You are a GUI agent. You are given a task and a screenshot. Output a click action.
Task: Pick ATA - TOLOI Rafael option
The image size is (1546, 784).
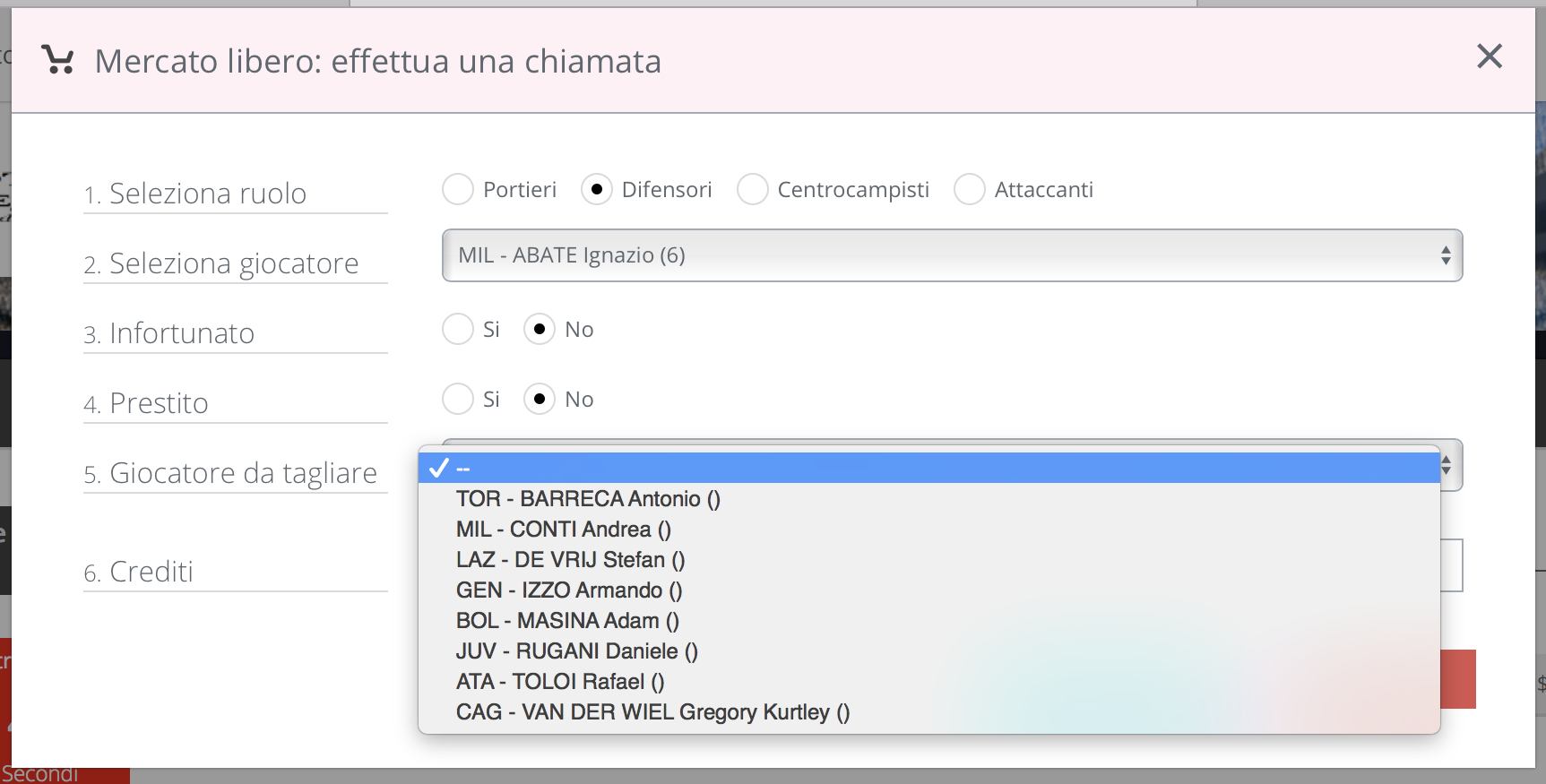[x=560, y=682]
